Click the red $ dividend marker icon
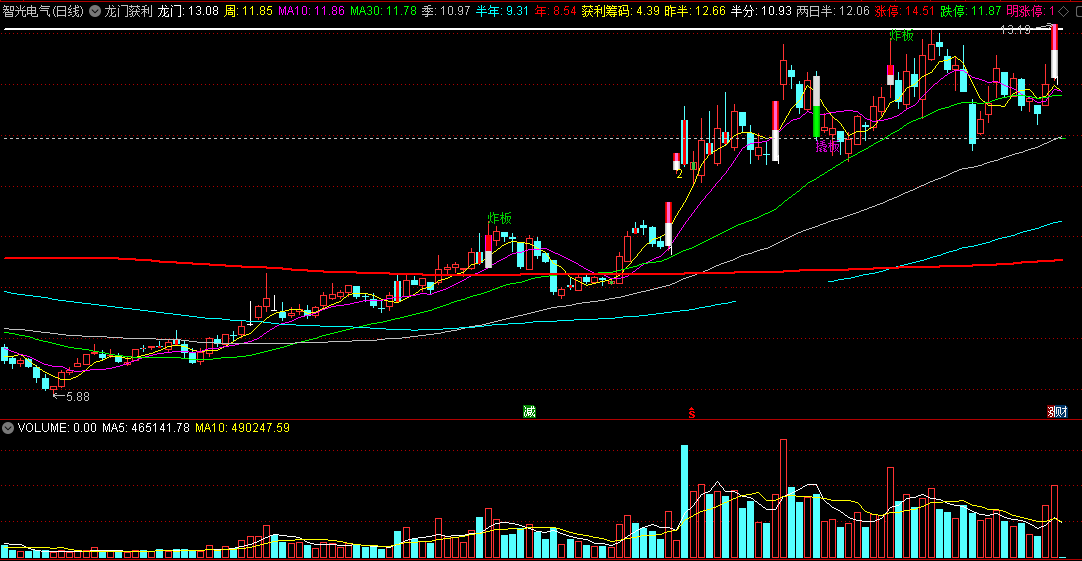The image size is (1082, 561). [x=691, y=413]
